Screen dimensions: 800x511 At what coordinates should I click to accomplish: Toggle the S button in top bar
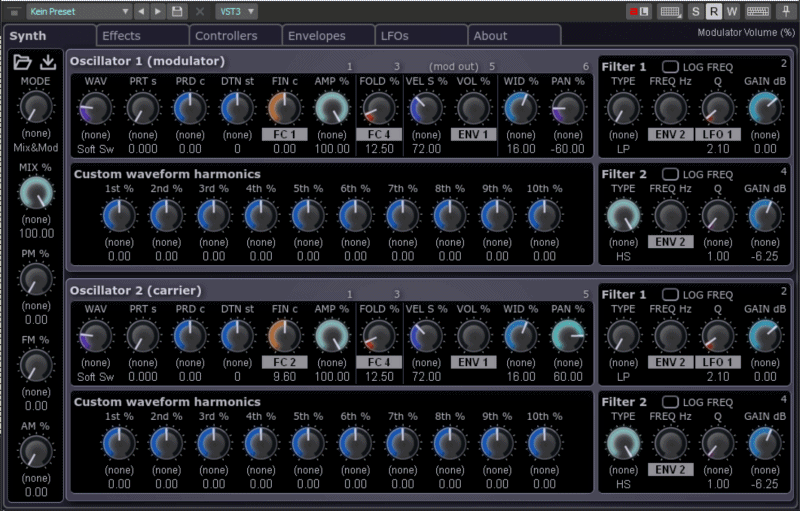[695, 11]
